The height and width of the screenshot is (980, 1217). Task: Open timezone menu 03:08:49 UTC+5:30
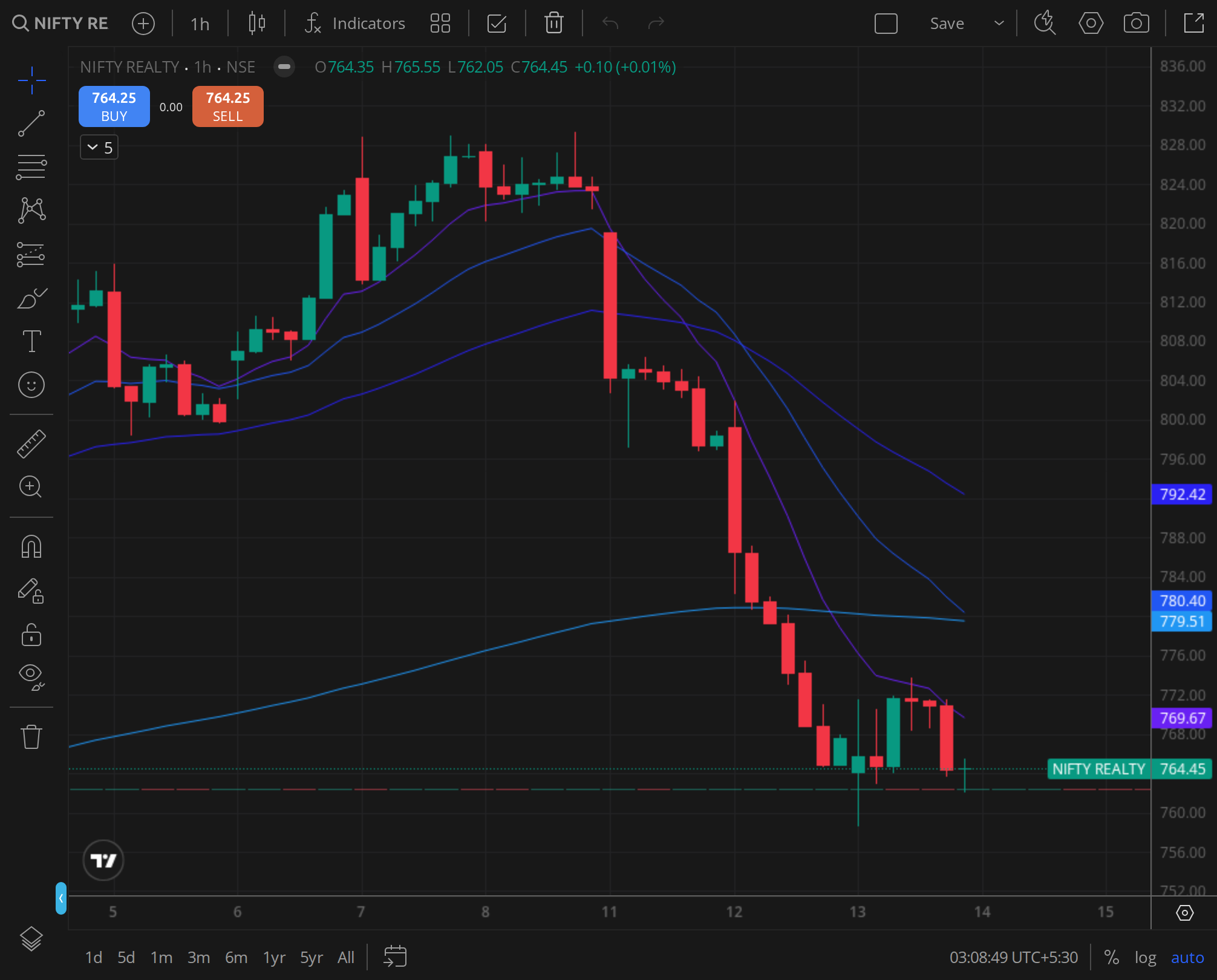pos(1014,958)
